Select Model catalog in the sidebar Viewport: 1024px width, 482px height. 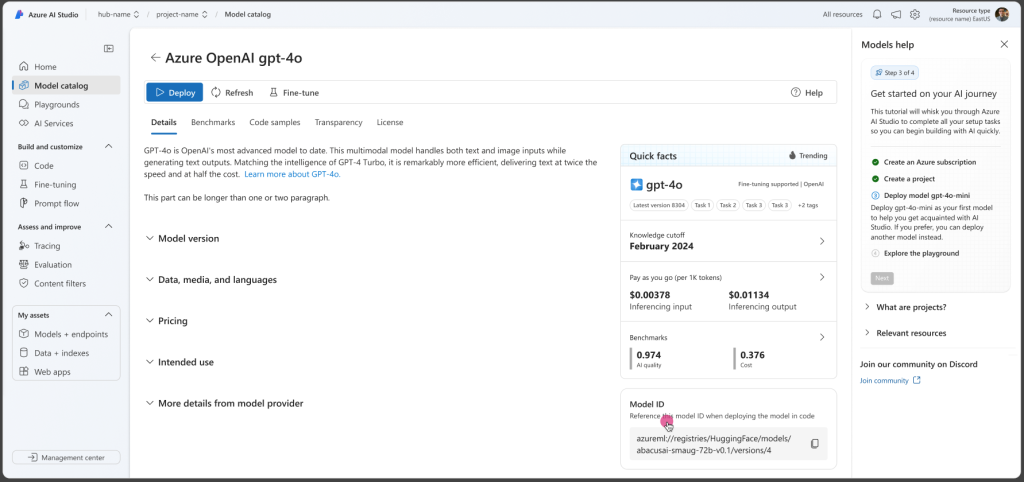pos(66,86)
